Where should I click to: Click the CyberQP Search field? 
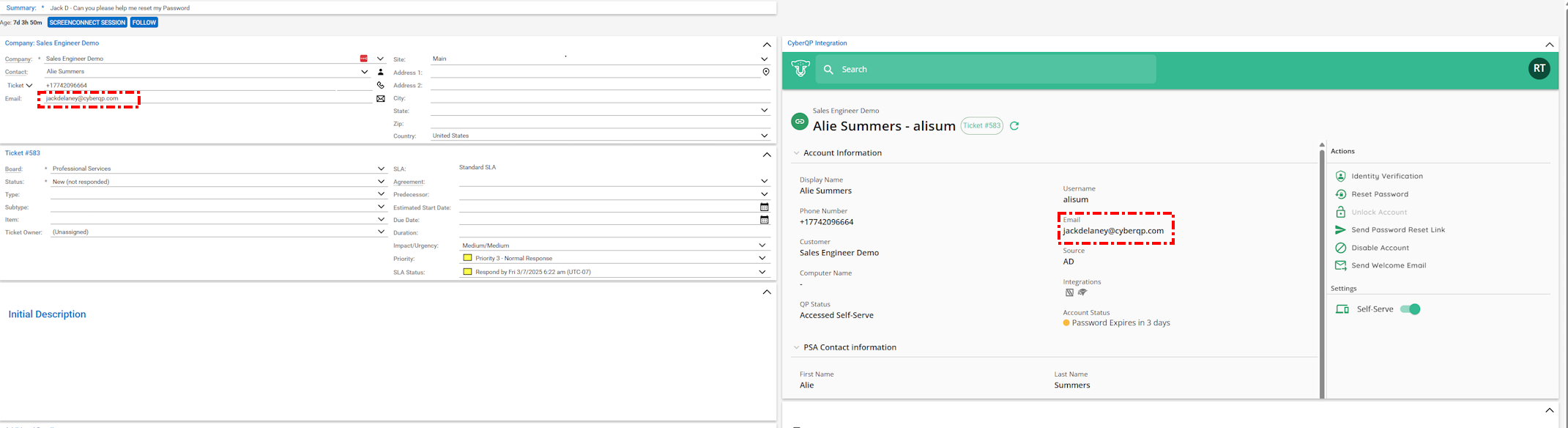987,69
